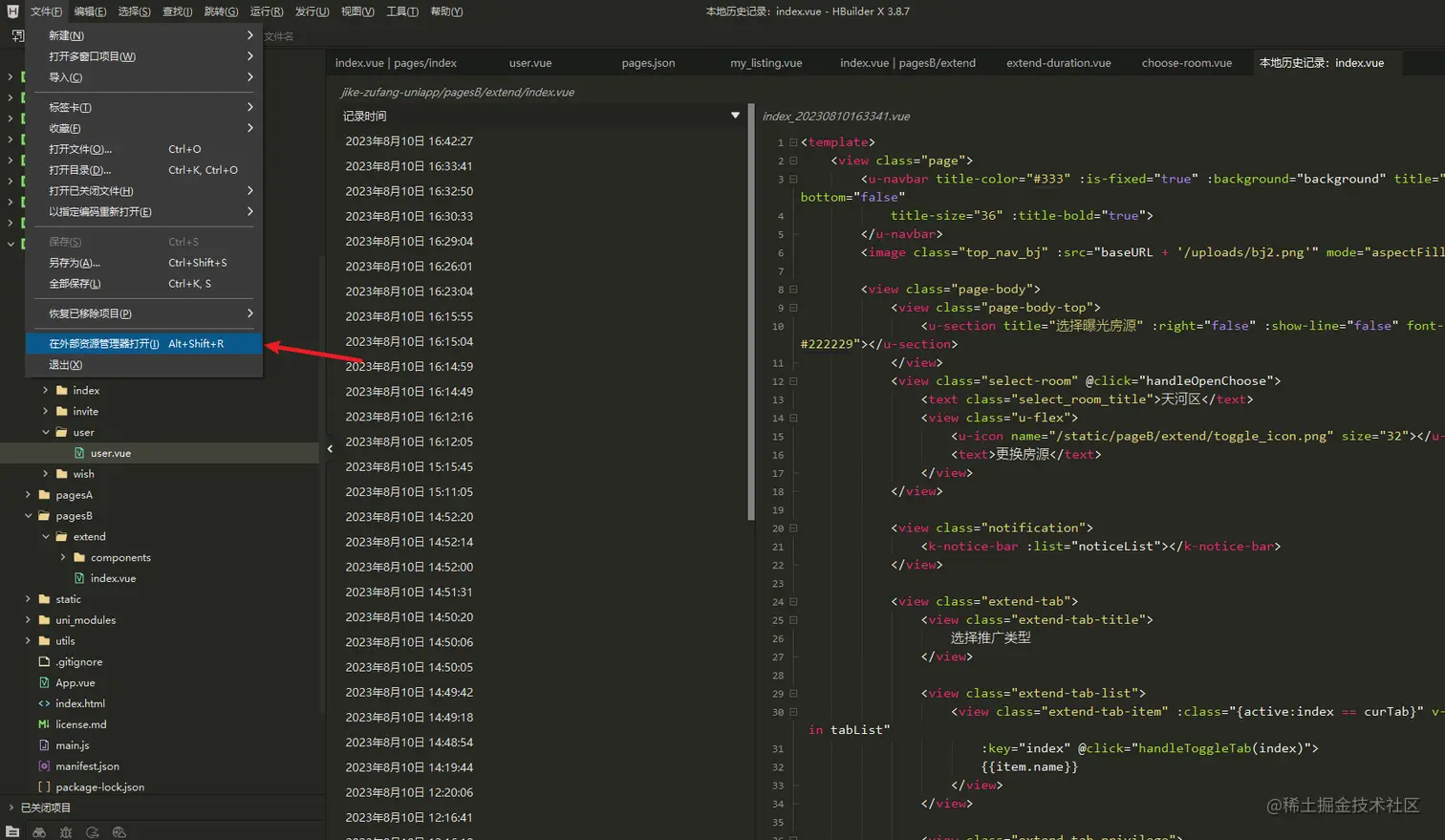The width and height of the screenshot is (1445, 840).
Task: Fold the template tag on line 1
Action: pyautogui.click(x=793, y=142)
